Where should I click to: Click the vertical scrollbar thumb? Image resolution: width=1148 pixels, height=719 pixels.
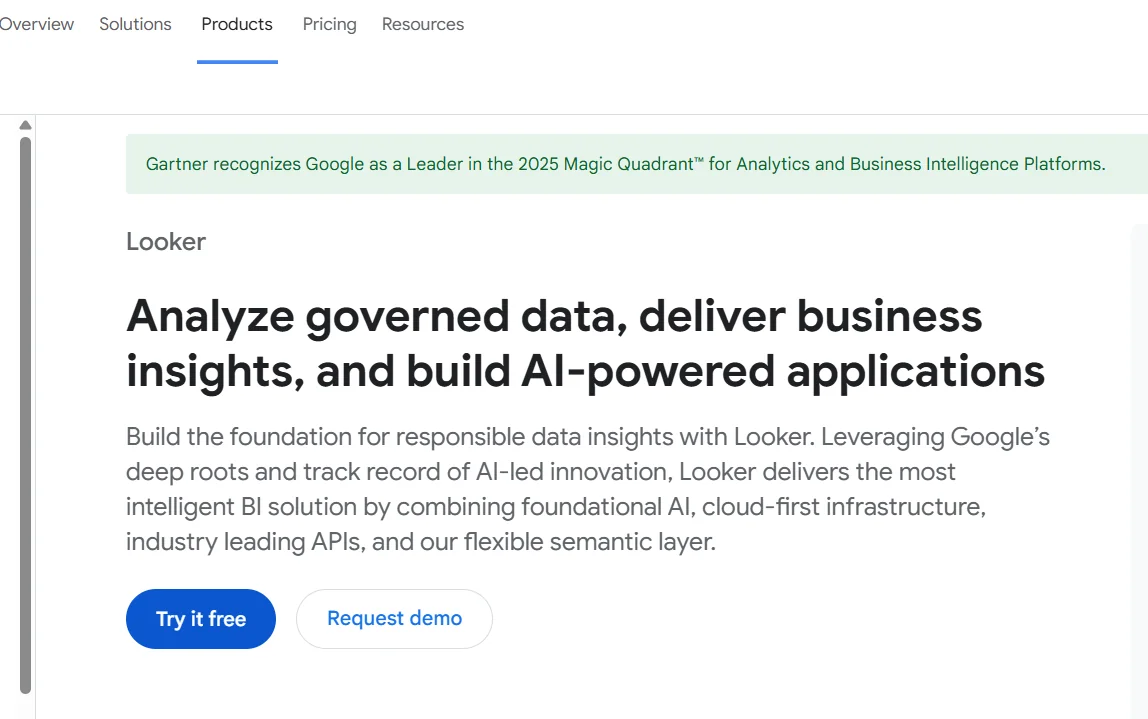pos(26,400)
